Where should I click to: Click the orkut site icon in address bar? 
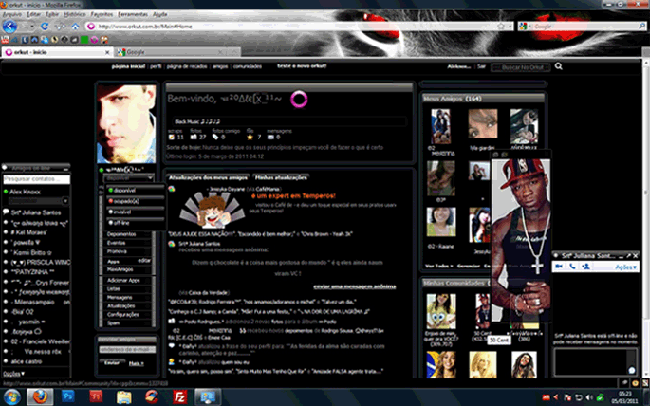pyautogui.click(x=90, y=26)
